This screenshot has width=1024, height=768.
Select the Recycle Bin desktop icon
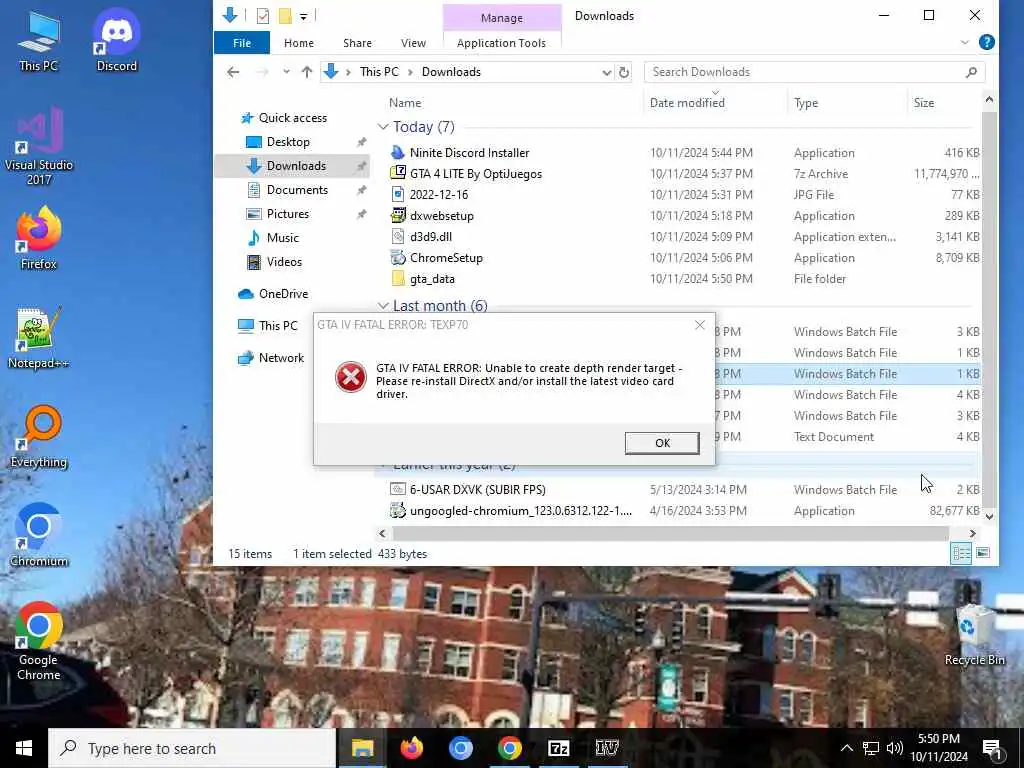(974, 635)
